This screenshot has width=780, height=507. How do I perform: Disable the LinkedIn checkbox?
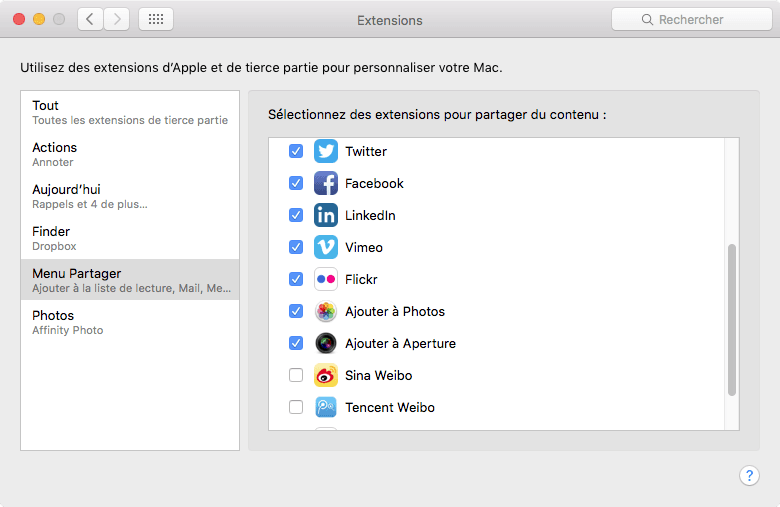(296, 215)
